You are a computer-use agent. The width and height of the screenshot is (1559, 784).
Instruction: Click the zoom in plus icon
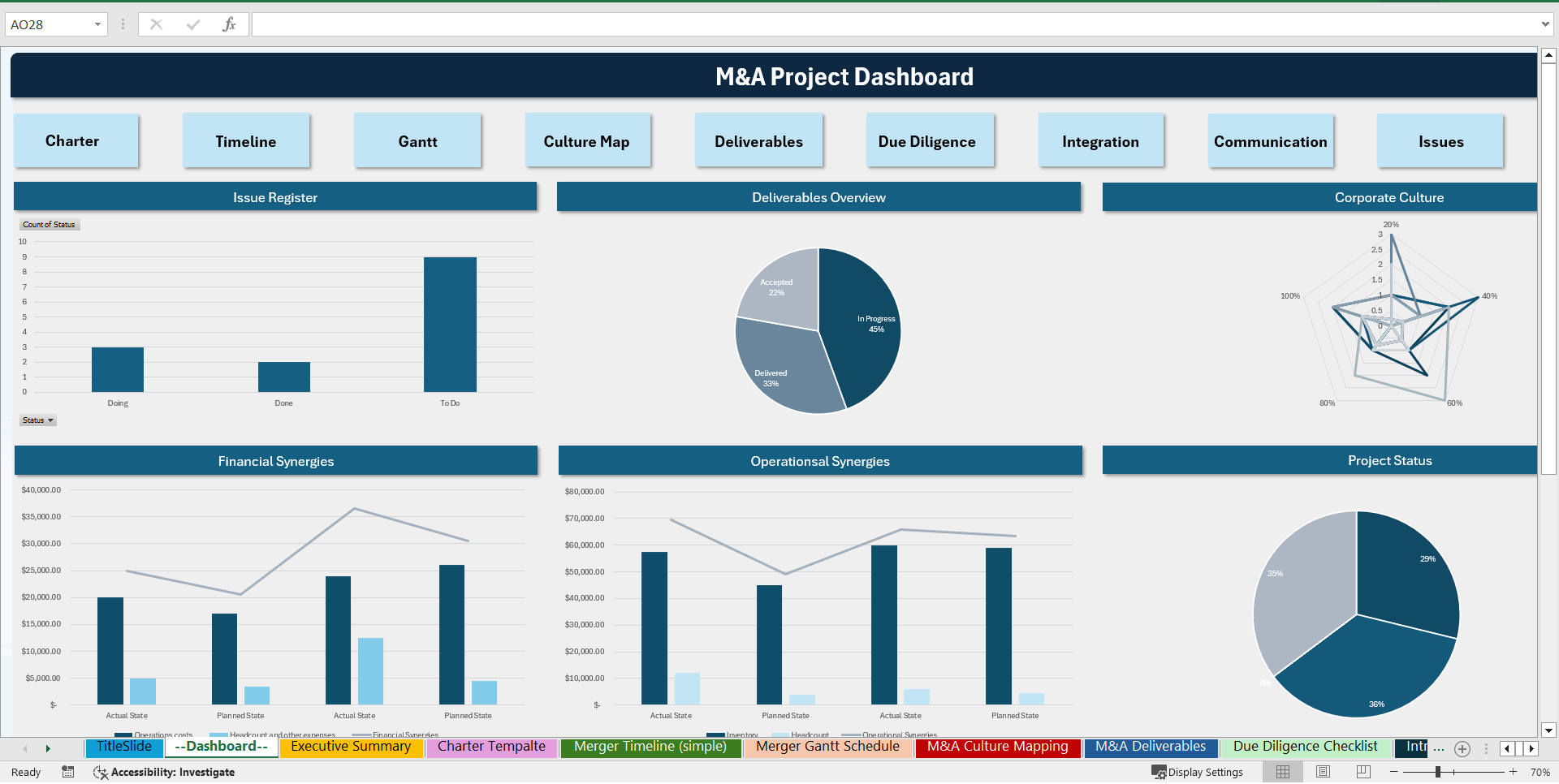click(1513, 772)
